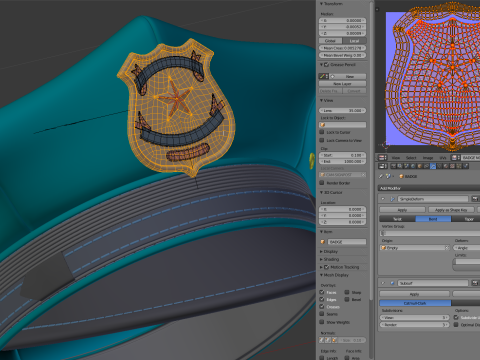Open the World properties tab icon
The width and height of the screenshot is (480, 360).
(413, 166)
